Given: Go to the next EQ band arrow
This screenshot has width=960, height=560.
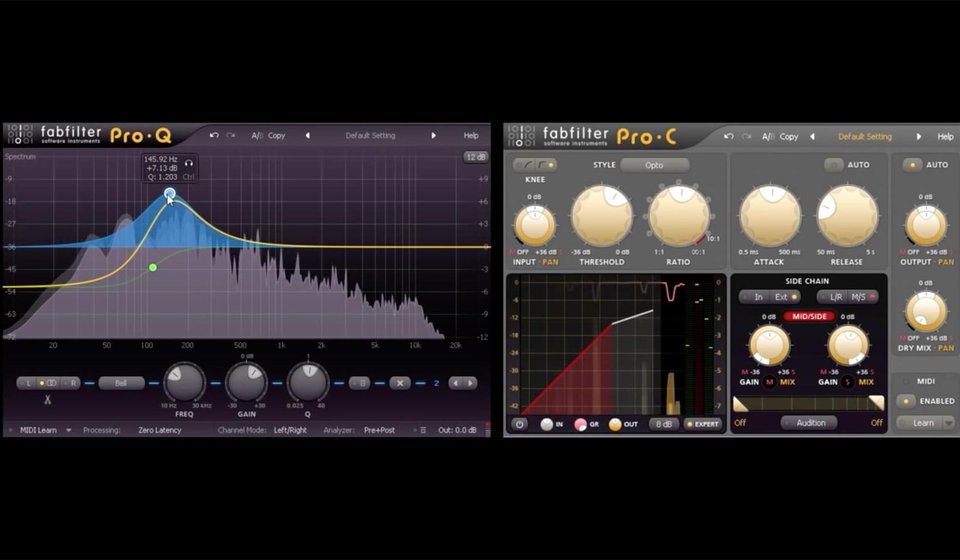Looking at the screenshot, I should click(x=470, y=383).
